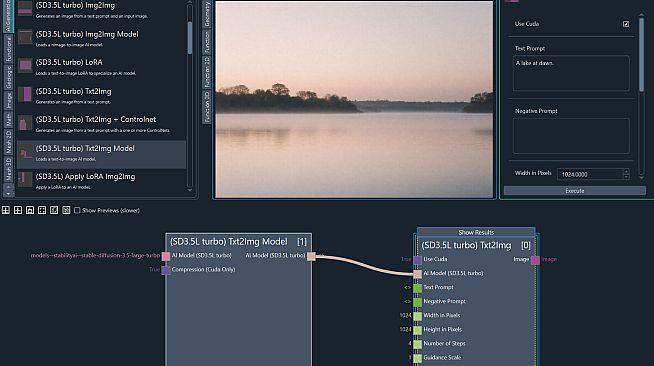The height and width of the screenshot is (366, 654).
Task: Click the first layout grid icon above graph
Action: [x=6, y=210]
